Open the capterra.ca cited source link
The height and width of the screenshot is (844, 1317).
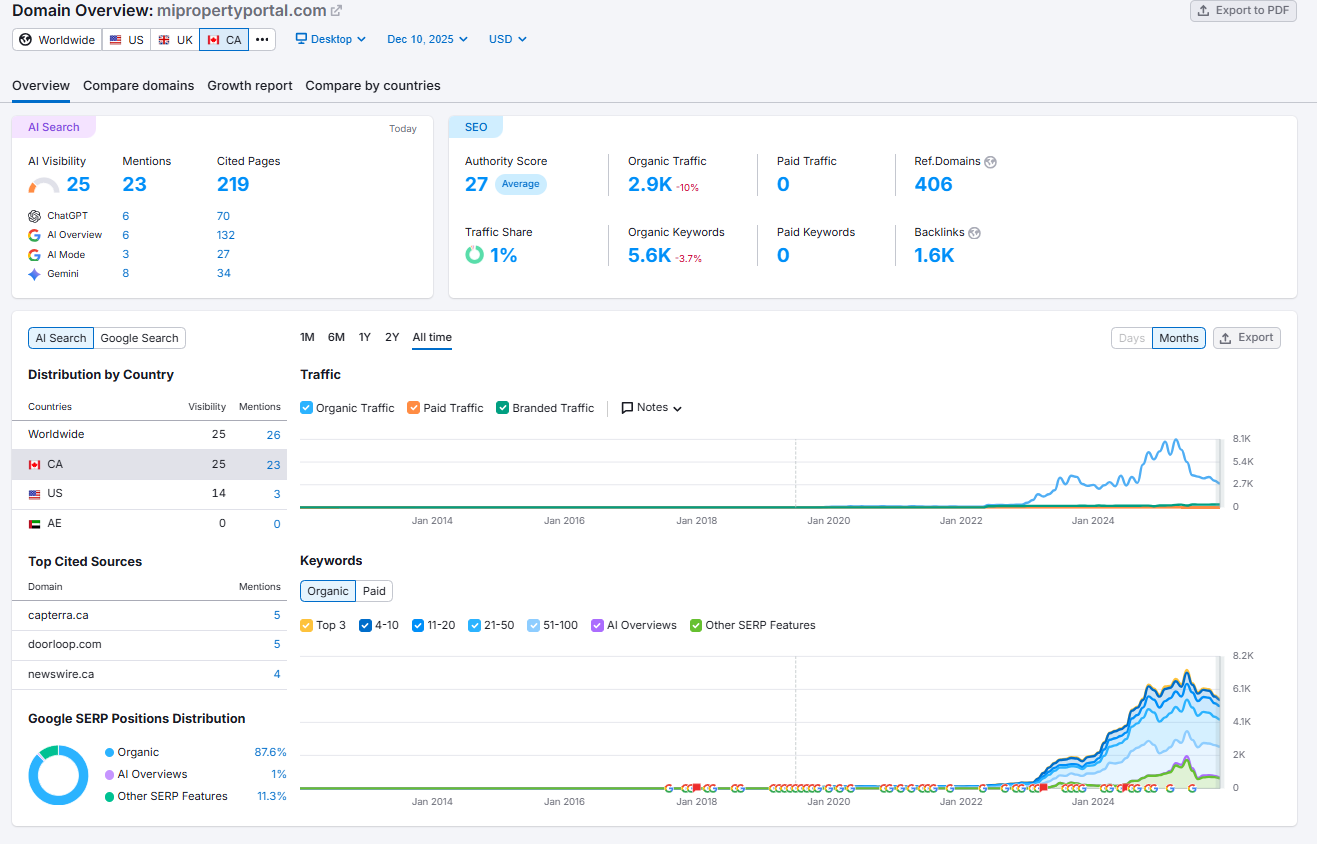(57, 615)
